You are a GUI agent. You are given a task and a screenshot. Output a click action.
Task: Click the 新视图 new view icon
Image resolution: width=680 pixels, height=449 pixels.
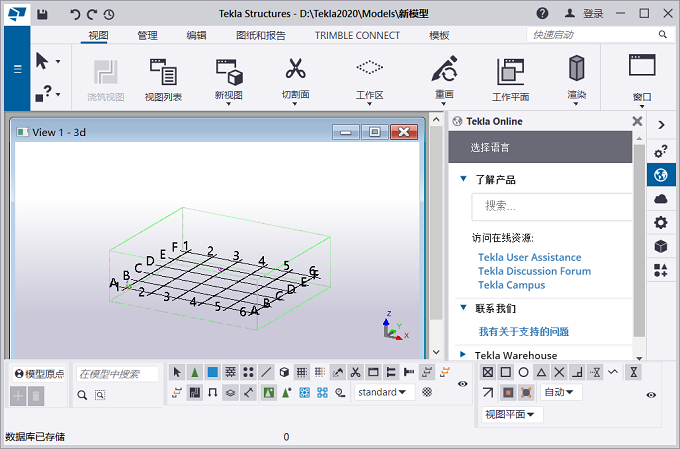[x=229, y=72]
